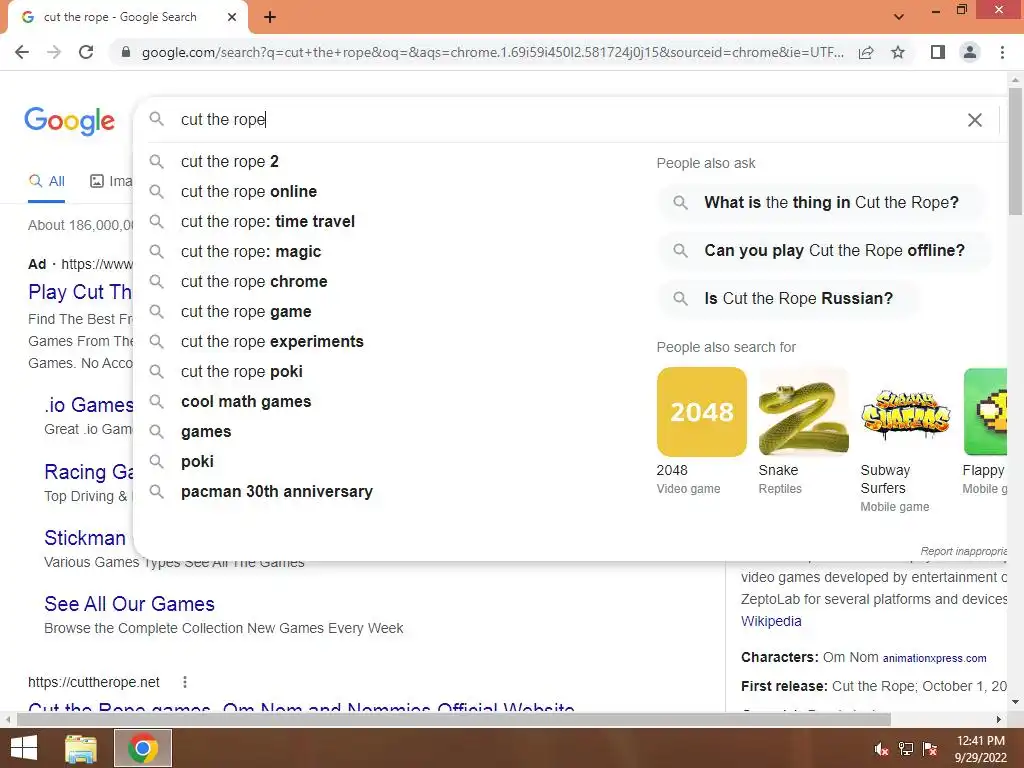The width and height of the screenshot is (1024, 768).
Task: Click the scroll right arrow
Action: [999, 720]
